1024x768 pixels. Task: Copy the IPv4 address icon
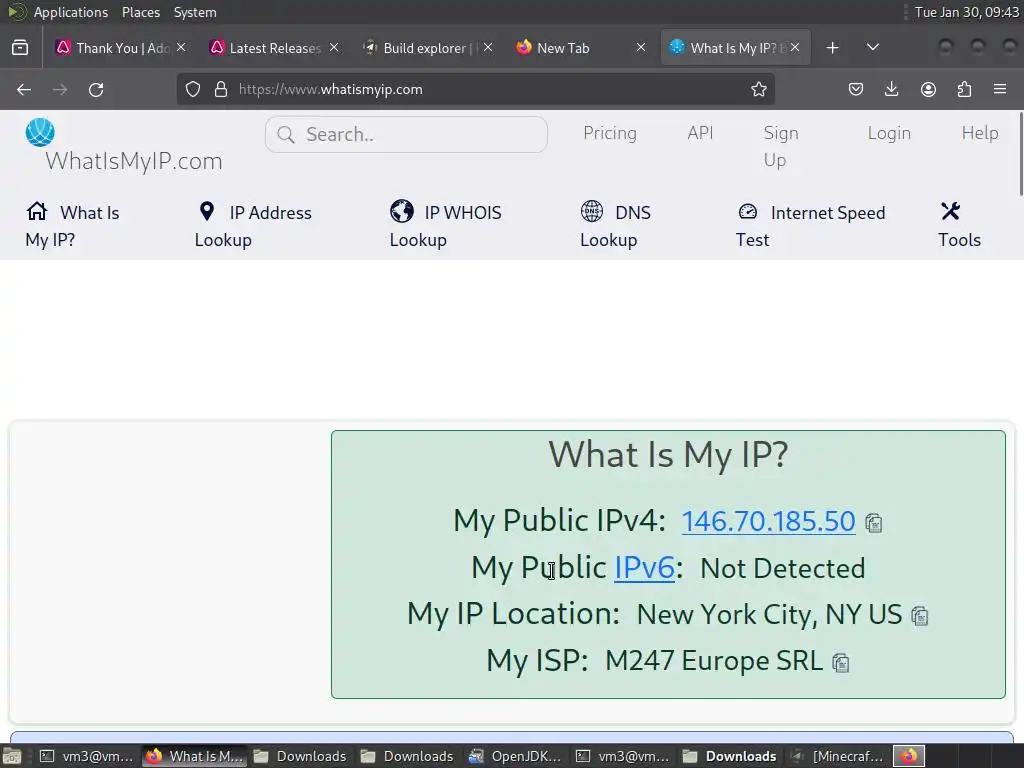click(x=874, y=523)
